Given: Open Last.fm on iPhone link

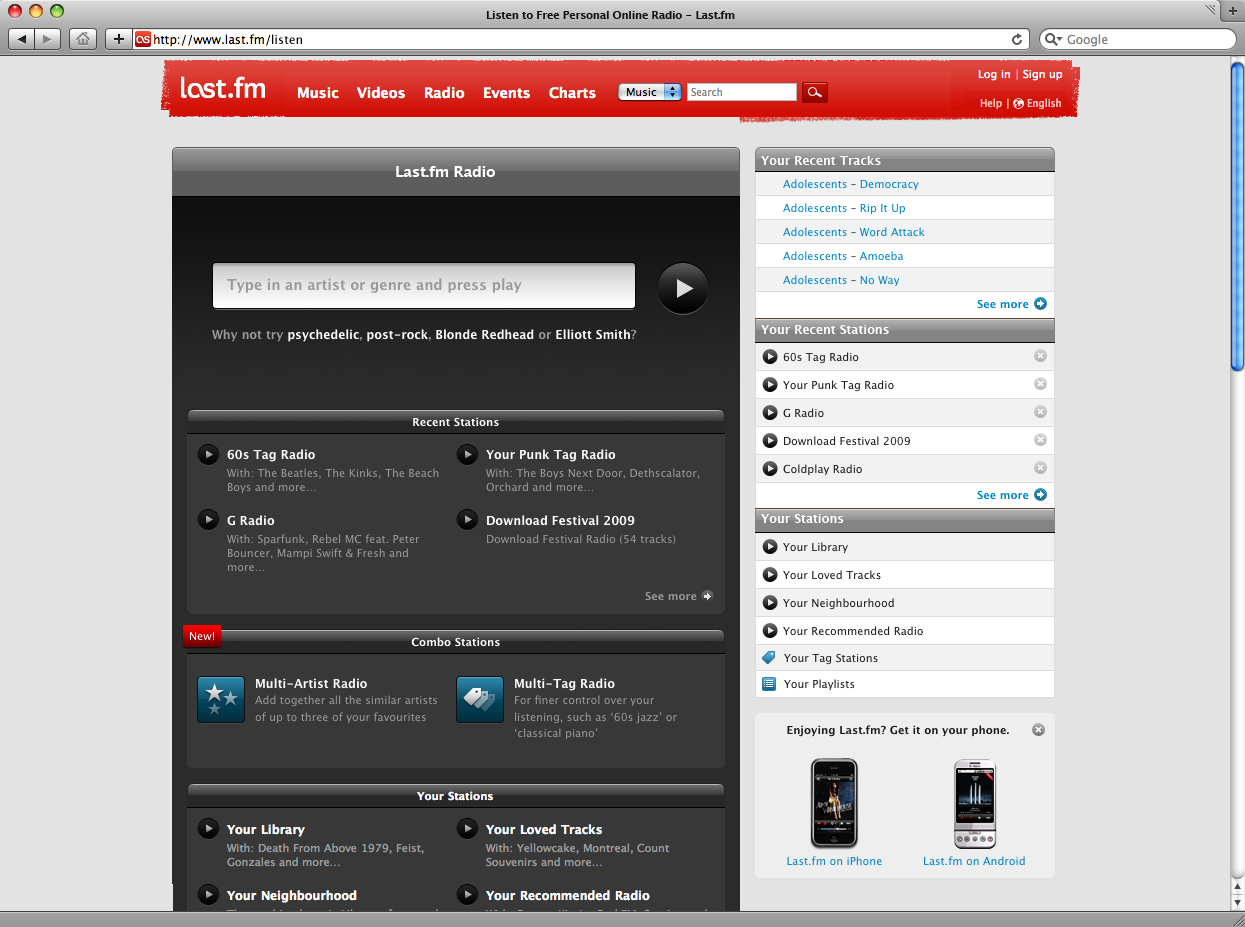Looking at the screenshot, I should tap(834, 861).
